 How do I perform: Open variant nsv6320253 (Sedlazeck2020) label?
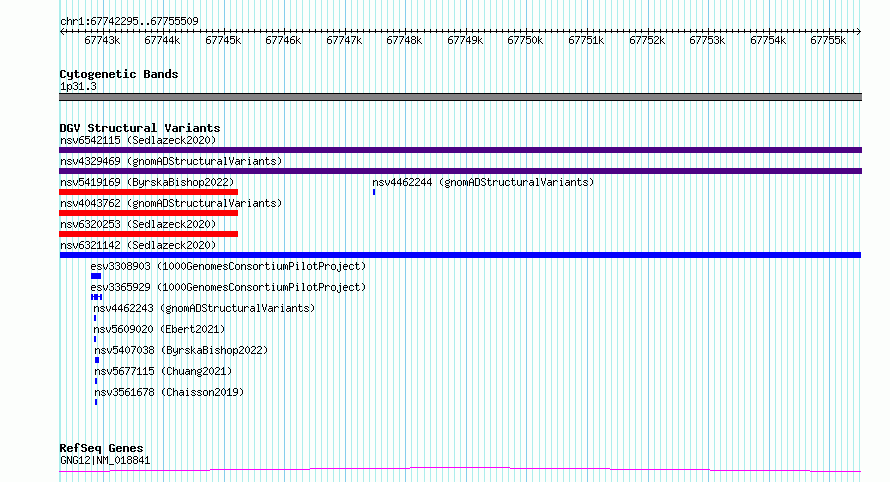[x=138, y=224]
